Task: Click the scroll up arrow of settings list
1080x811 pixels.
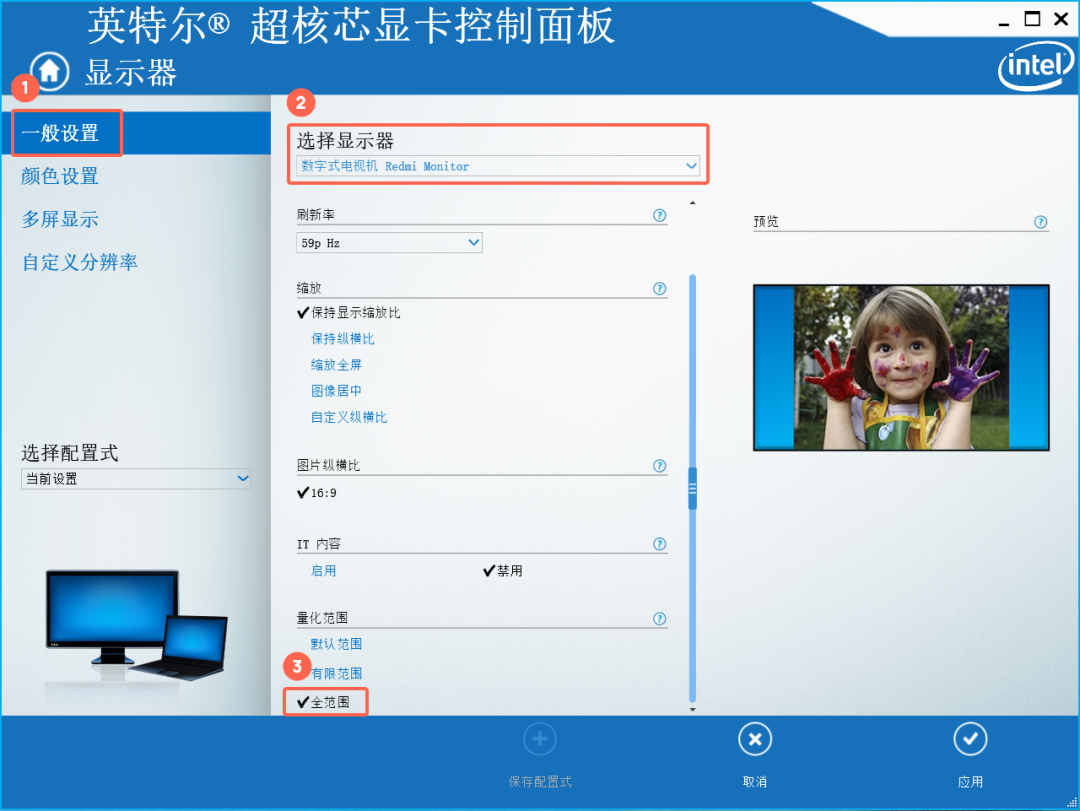Action: [x=692, y=203]
